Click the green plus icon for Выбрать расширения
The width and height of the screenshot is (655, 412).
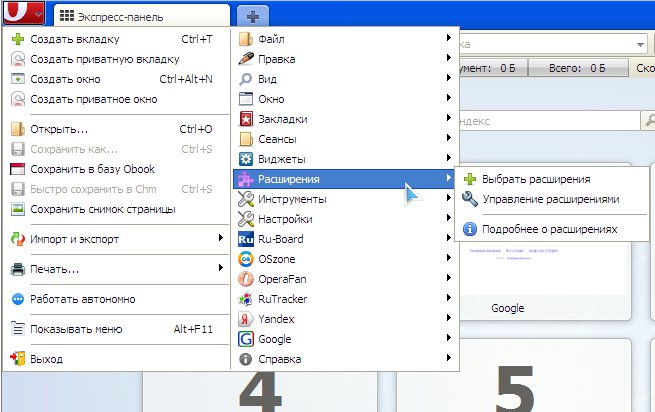[470, 179]
